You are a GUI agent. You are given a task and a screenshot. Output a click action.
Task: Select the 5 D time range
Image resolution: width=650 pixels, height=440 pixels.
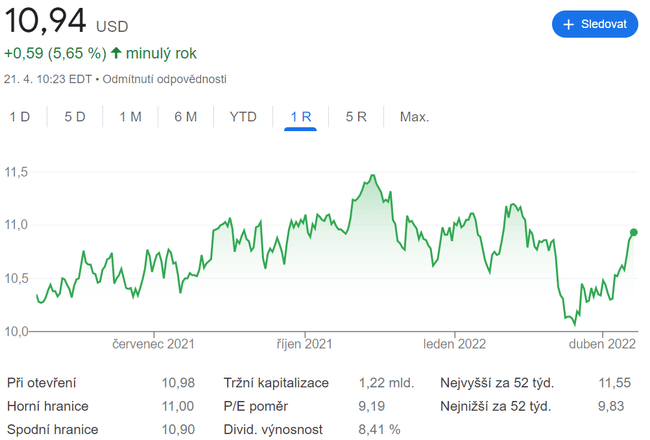click(75, 117)
